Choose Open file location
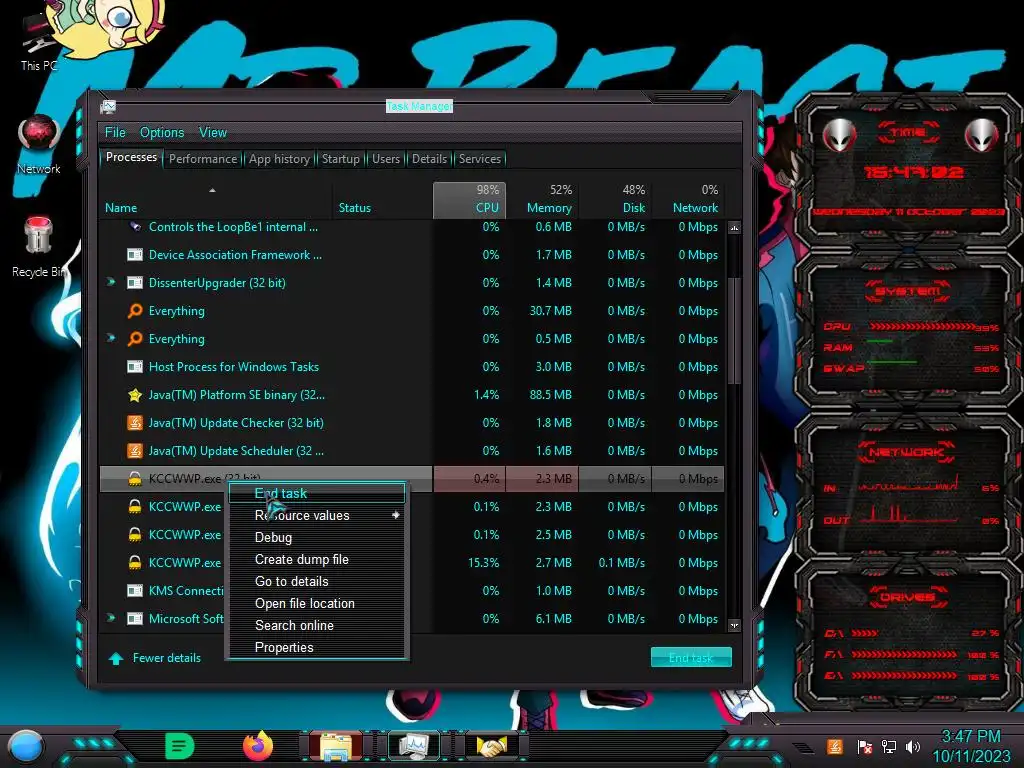1024x768 pixels. pos(317,603)
